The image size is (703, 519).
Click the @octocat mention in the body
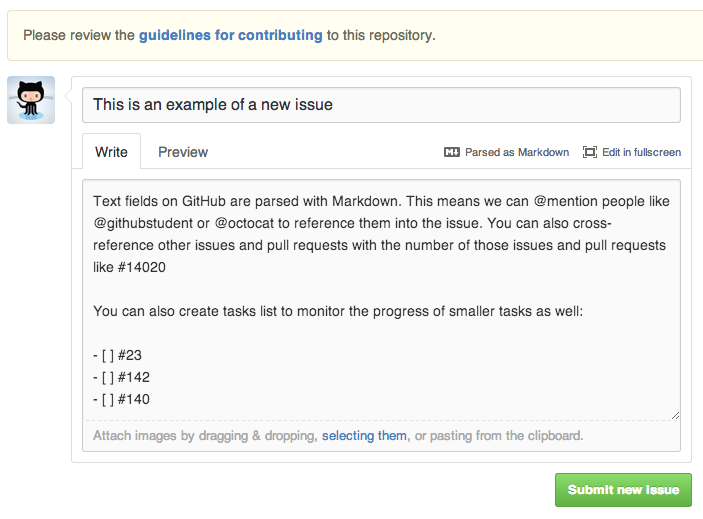(244, 223)
